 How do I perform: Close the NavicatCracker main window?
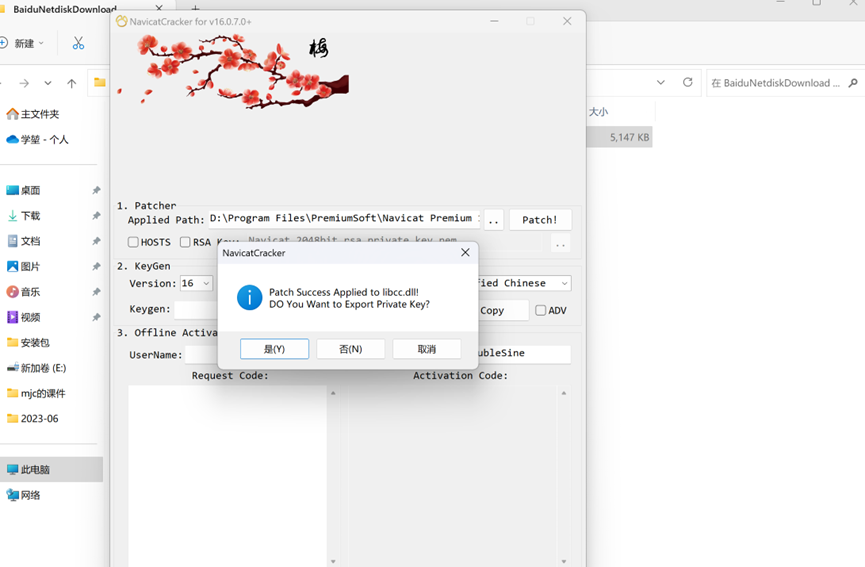click(567, 21)
